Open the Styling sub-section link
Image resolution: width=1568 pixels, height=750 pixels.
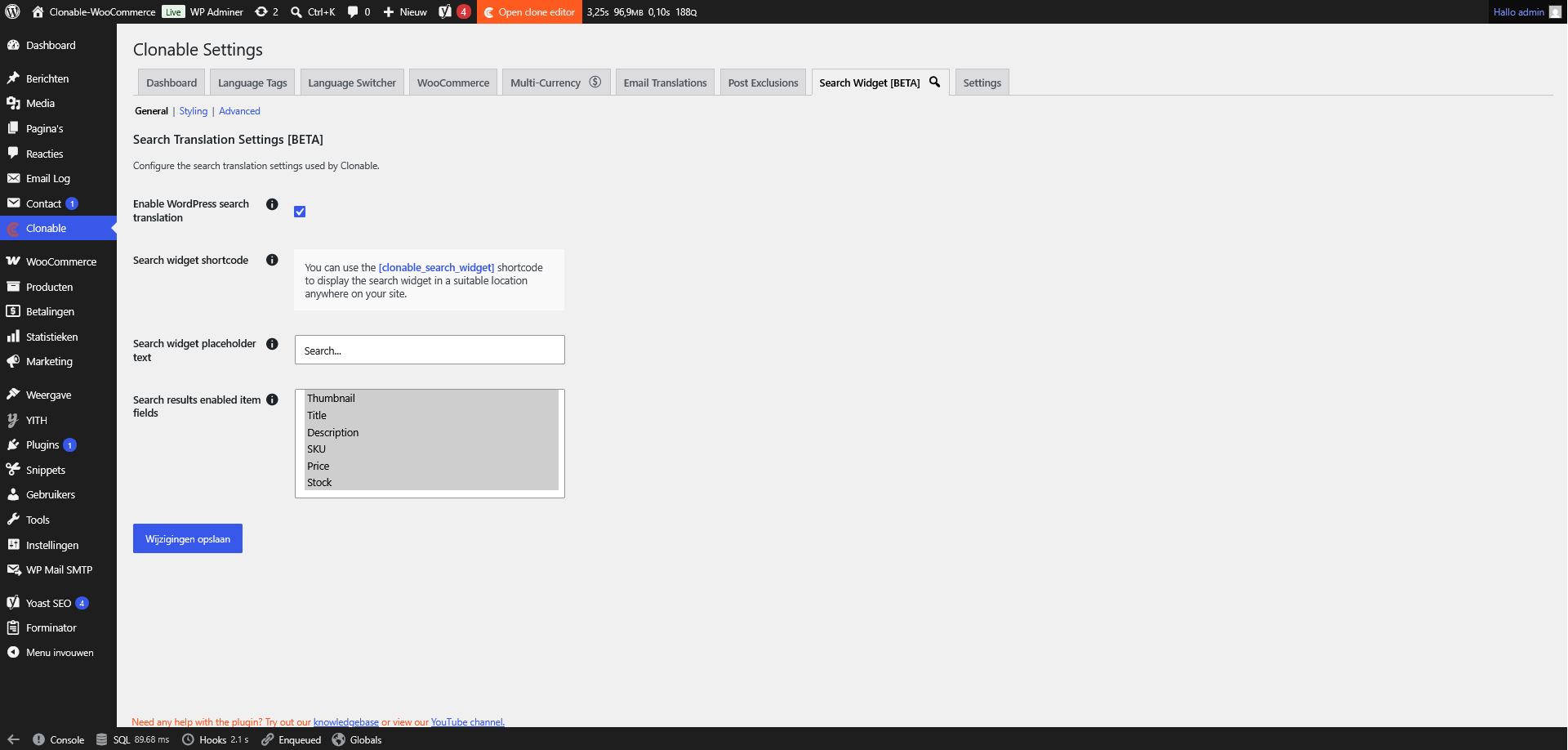point(194,111)
